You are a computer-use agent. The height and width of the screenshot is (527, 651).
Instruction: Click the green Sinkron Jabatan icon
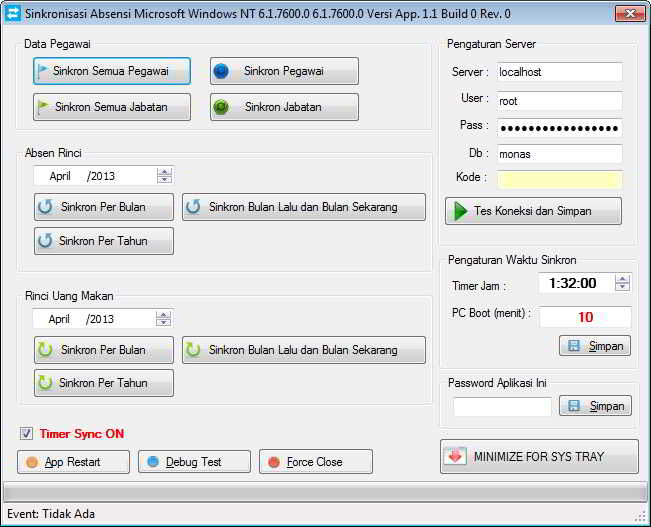222,107
